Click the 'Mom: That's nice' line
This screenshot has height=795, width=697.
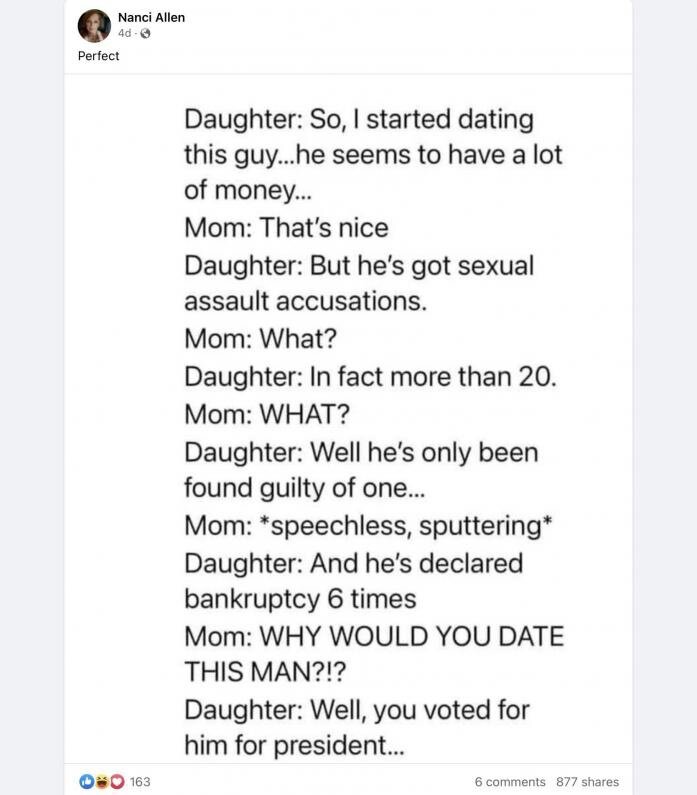(x=286, y=227)
